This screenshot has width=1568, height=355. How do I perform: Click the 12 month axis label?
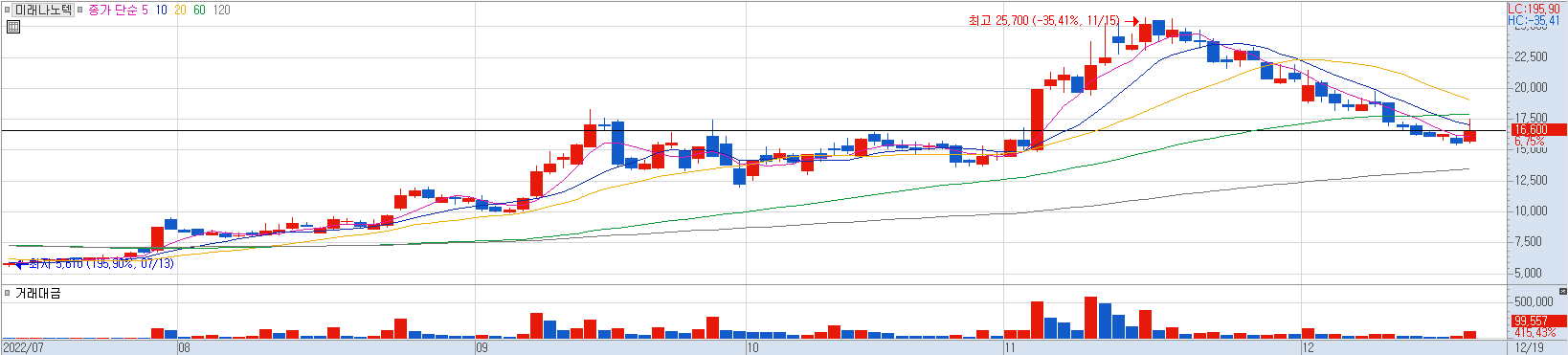1308,347
